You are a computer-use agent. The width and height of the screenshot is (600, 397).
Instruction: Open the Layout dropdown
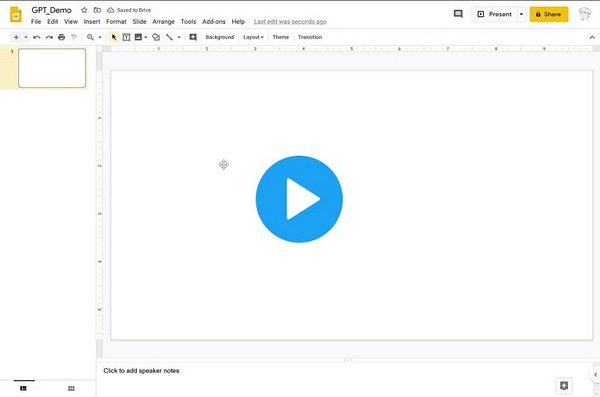tap(253, 37)
